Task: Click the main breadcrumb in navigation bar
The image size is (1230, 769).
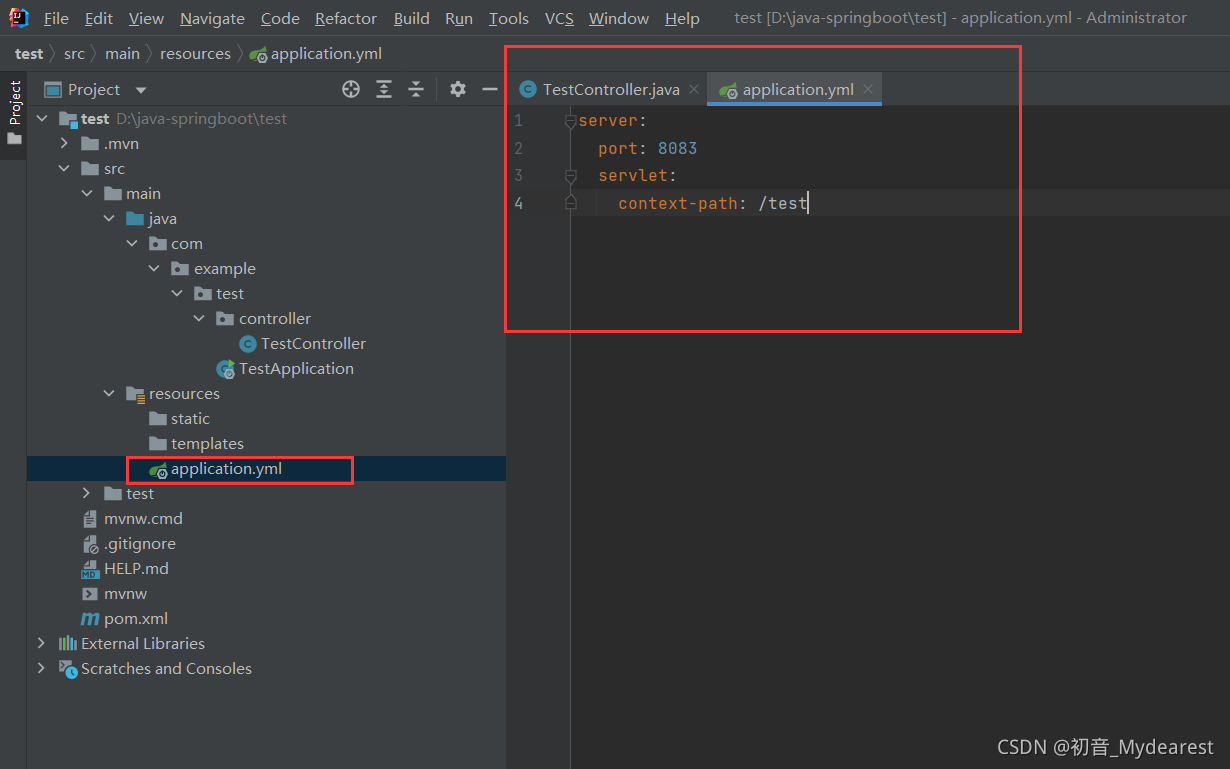Action: coord(122,54)
